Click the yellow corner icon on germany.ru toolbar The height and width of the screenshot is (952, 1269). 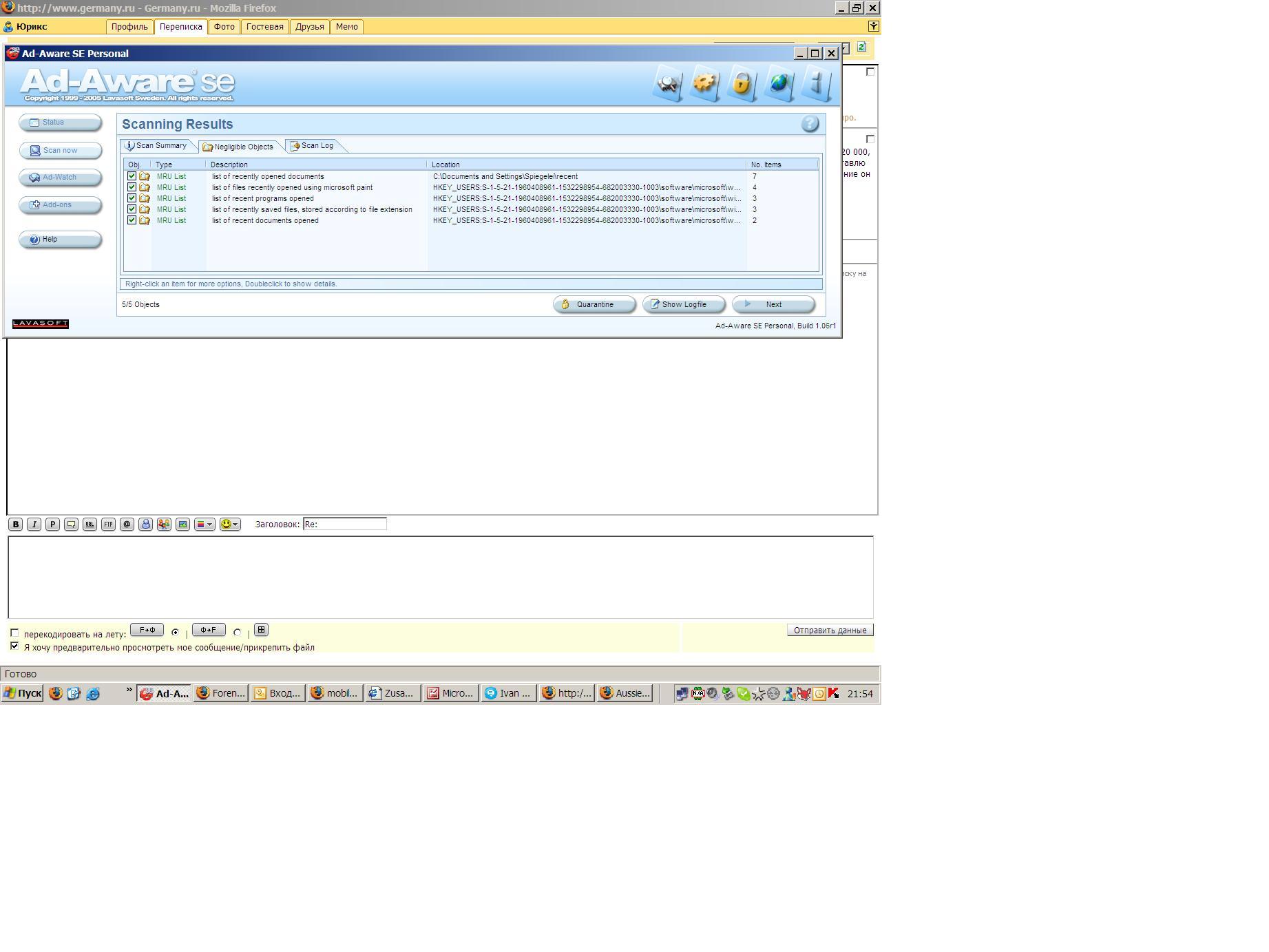[874, 26]
